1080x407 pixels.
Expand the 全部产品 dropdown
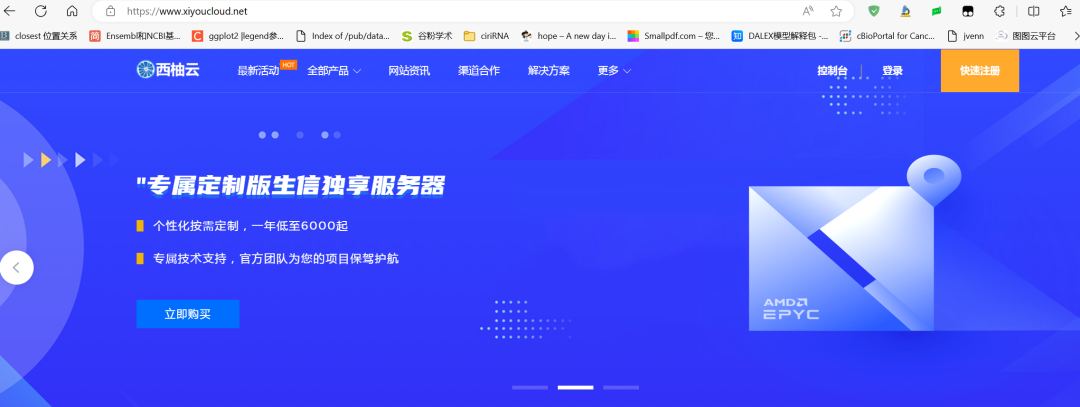(x=334, y=70)
